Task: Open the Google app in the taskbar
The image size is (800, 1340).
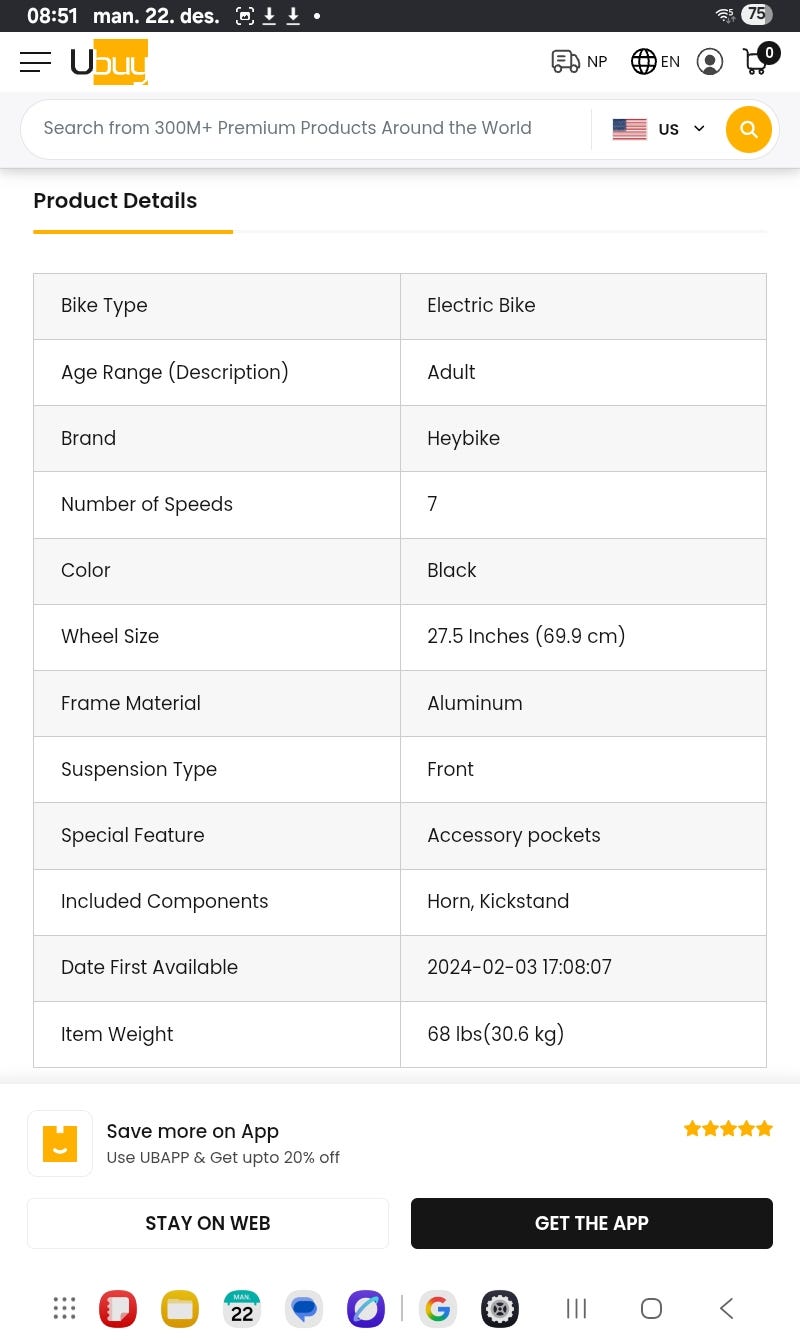Action: [437, 1308]
